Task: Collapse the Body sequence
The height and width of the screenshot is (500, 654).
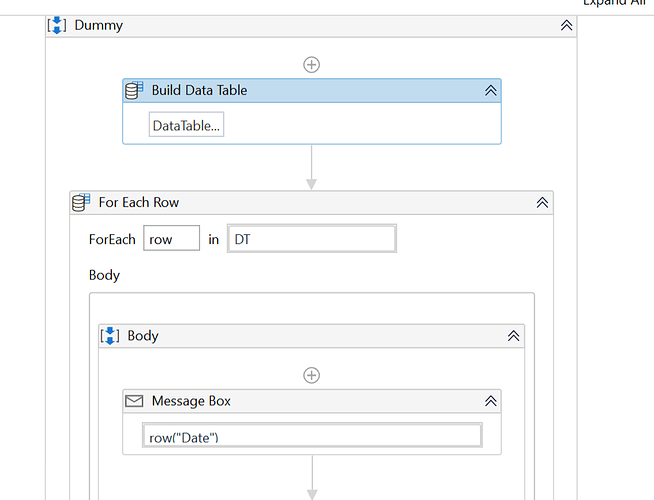Action: [514, 337]
